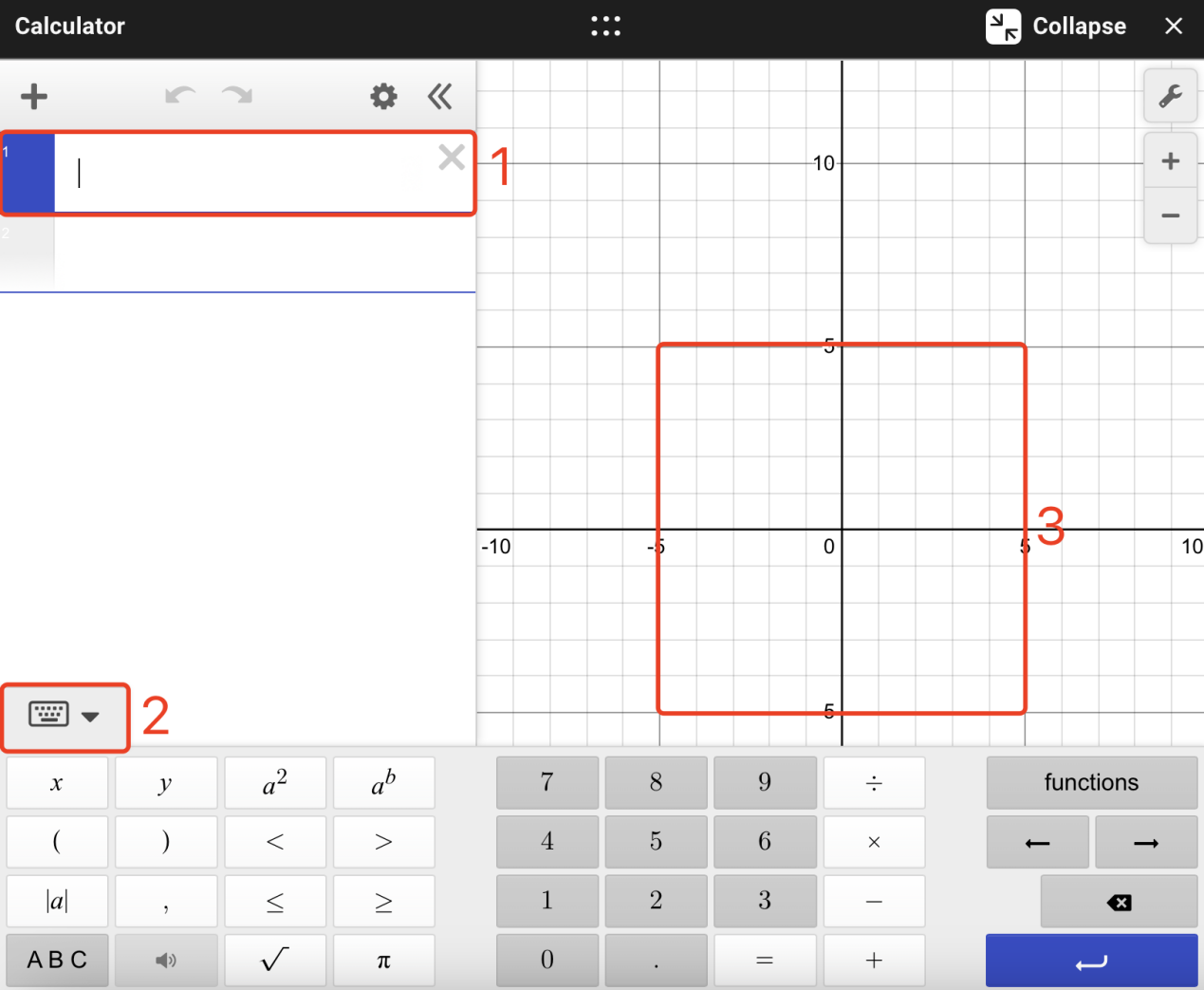Grab the six-dot drag handle in title bar
The width and height of the screenshot is (1204, 990).
[605, 26]
